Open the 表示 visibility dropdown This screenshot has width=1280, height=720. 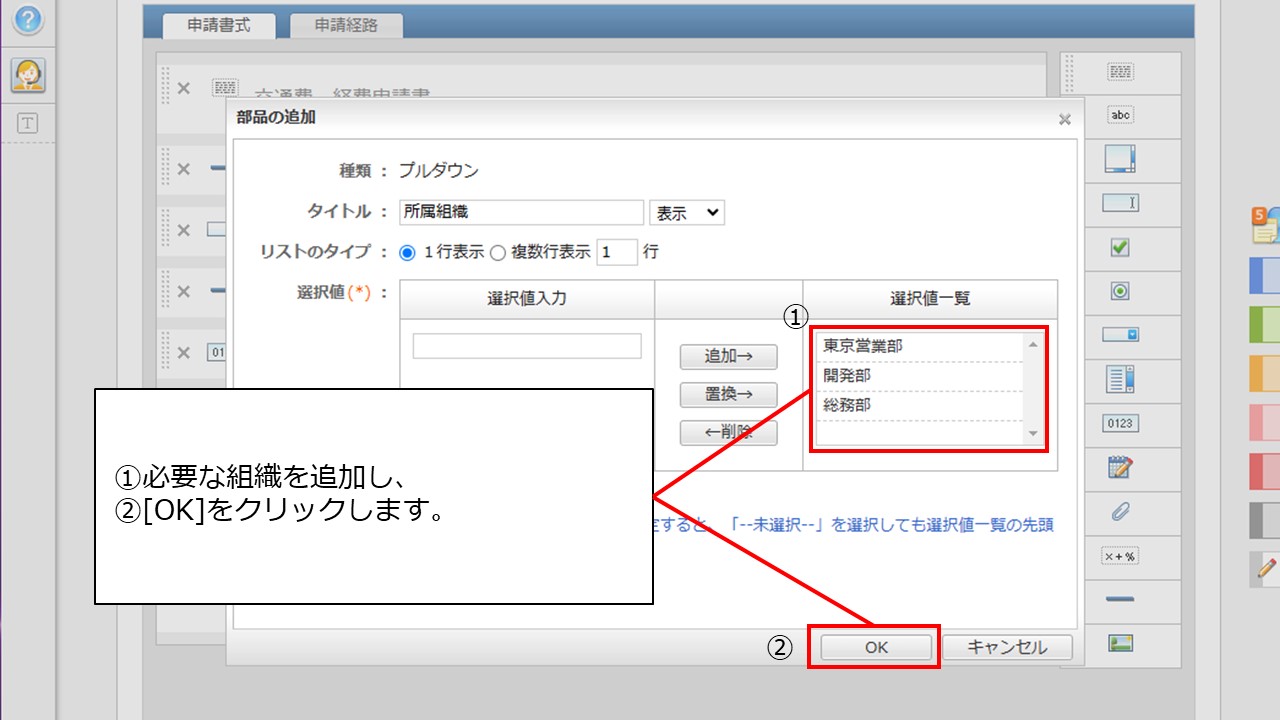point(686,212)
